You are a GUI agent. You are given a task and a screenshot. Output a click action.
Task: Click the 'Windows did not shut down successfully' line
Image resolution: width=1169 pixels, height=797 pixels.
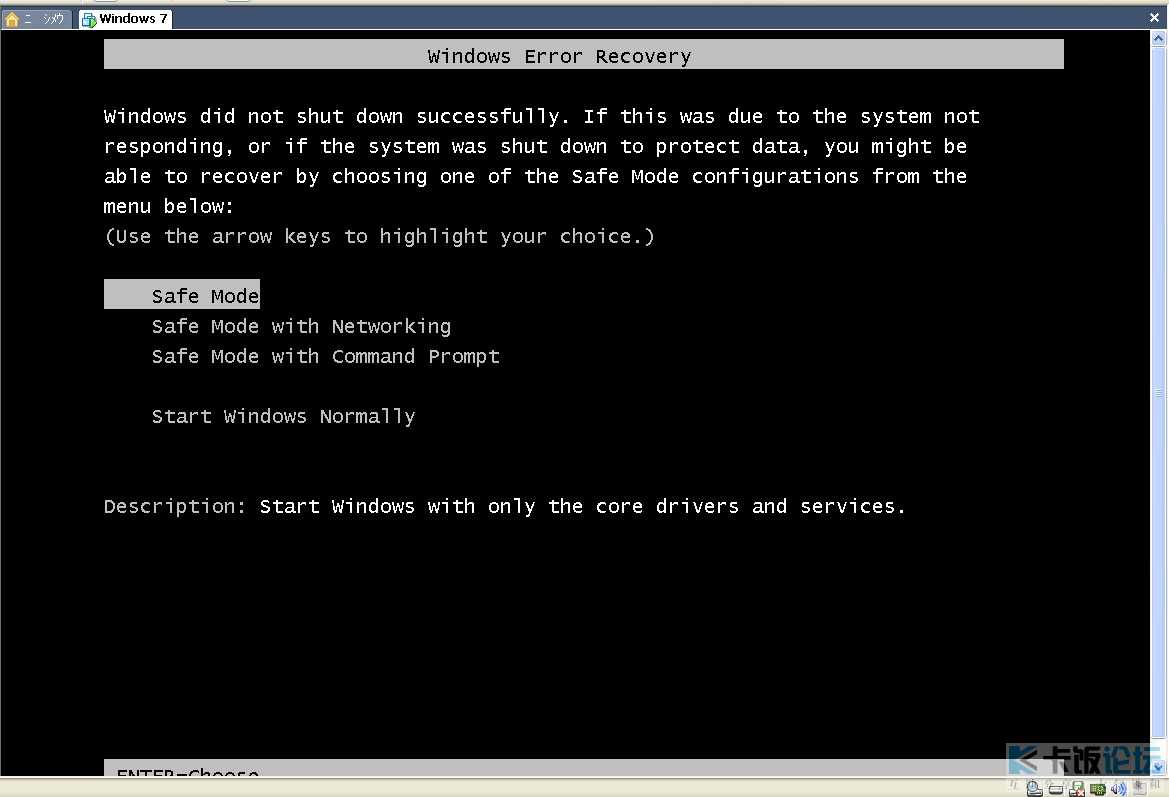pos(542,116)
